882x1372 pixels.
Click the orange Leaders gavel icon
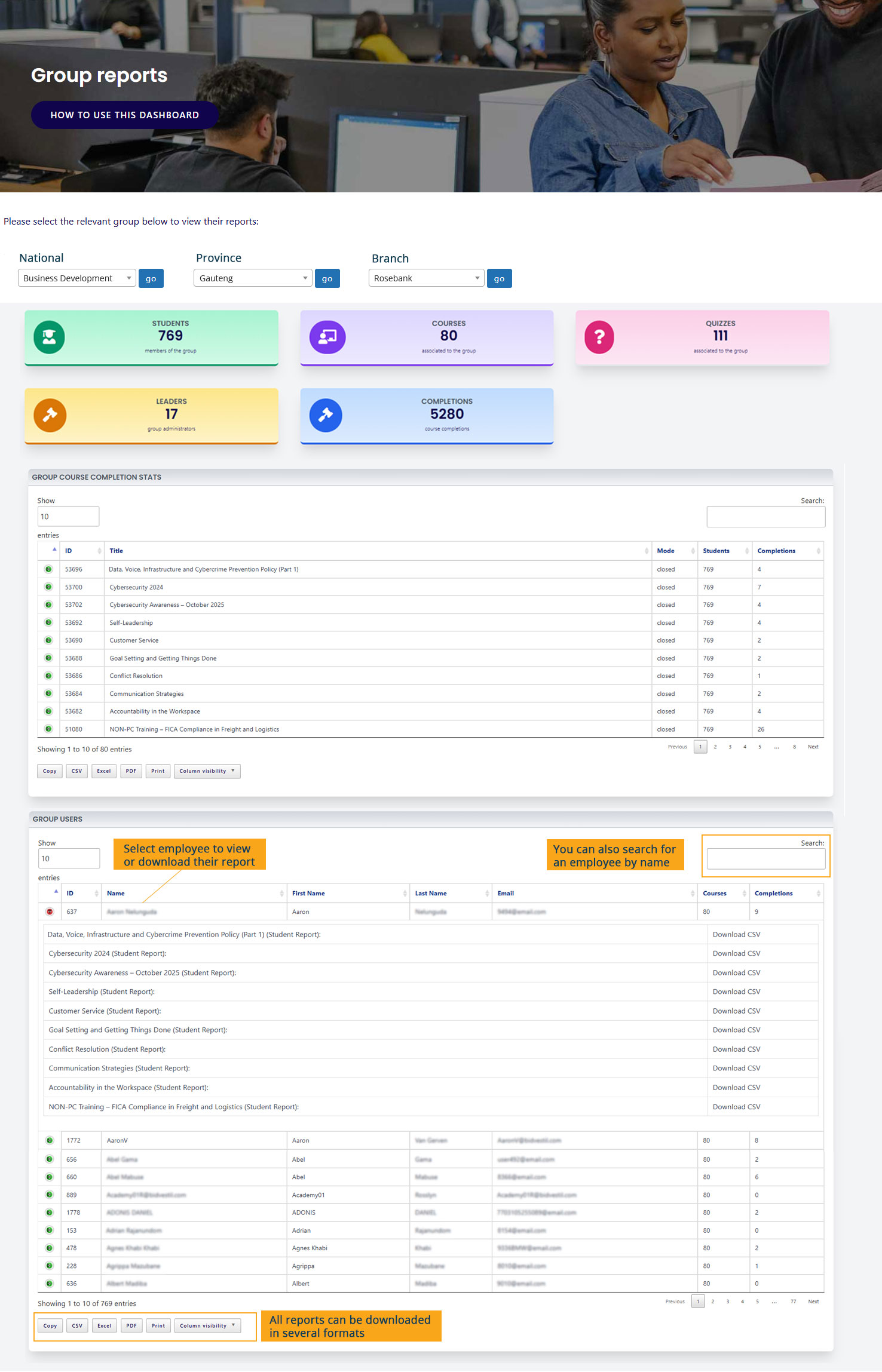[50, 415]
